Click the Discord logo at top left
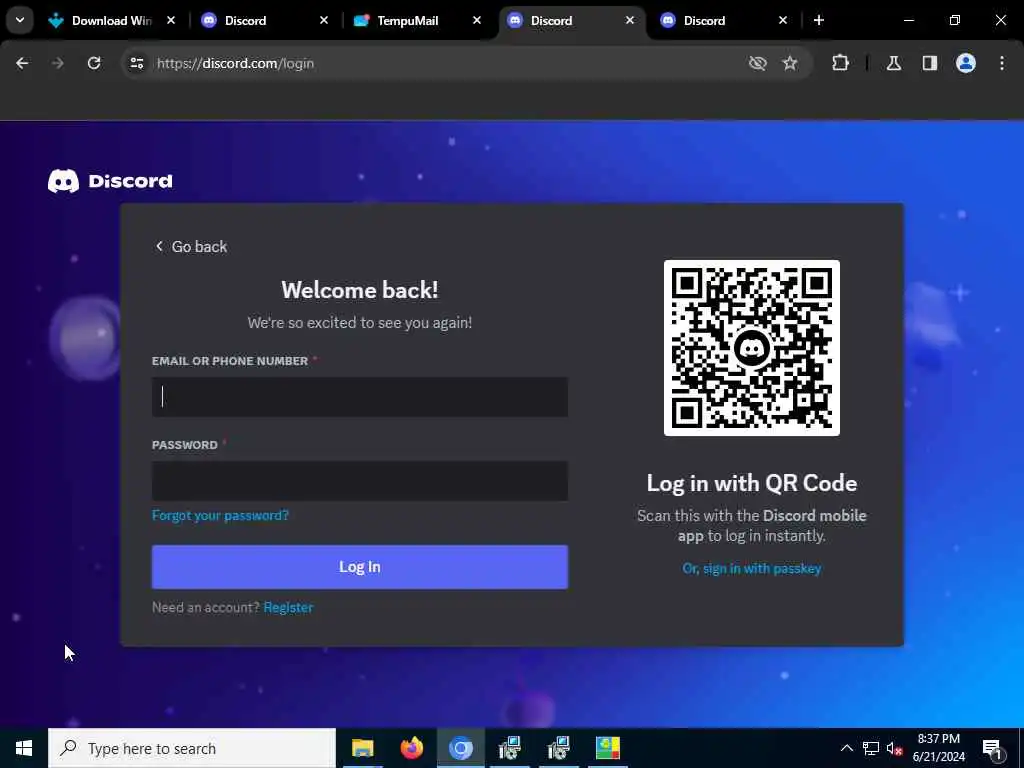This screenshot has width=1024, height=768. click(110, 181)
